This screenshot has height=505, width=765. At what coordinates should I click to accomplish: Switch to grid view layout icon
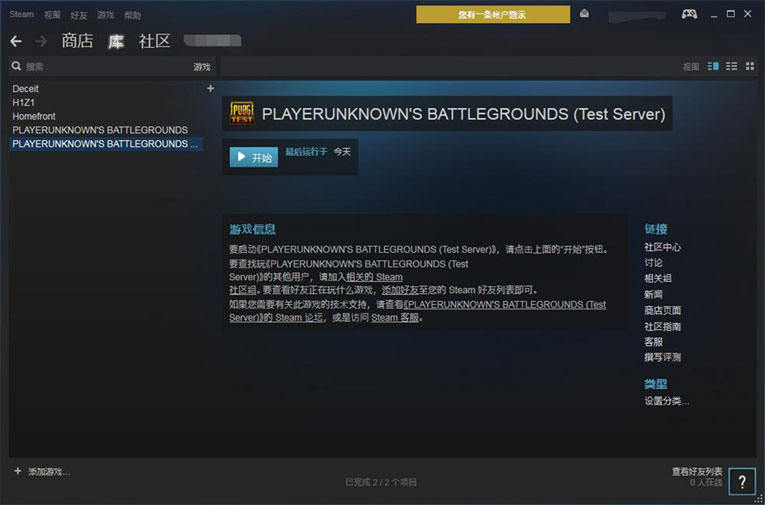[x=749, y=66]
